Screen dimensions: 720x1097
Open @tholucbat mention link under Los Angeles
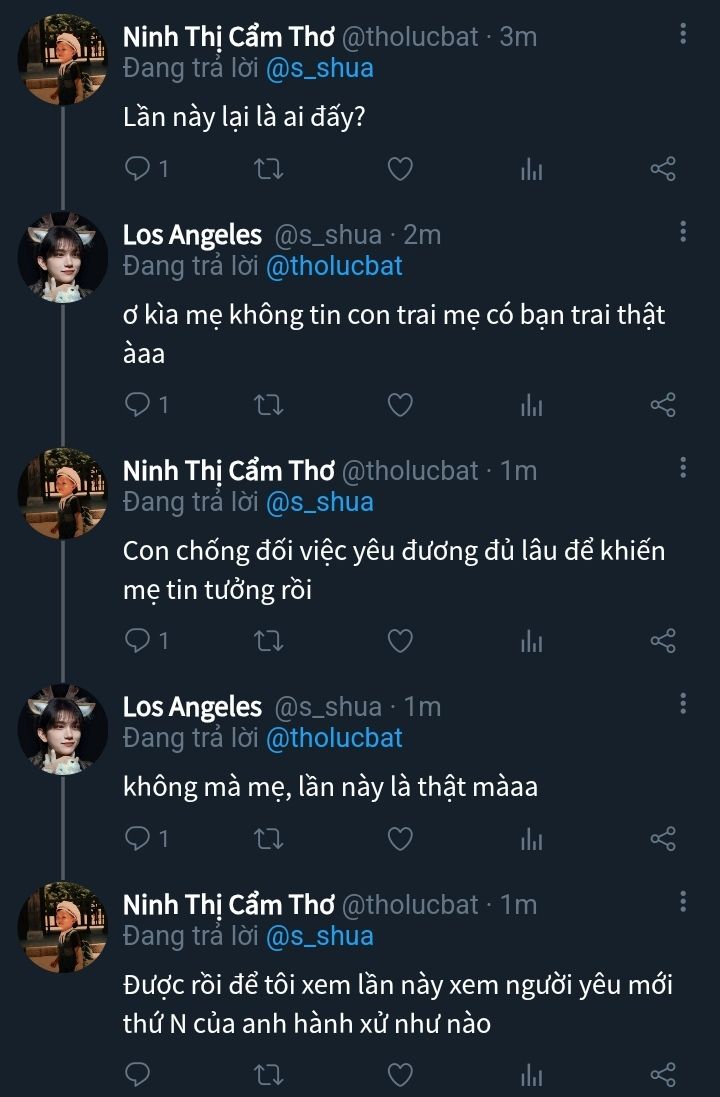[334, 266]
